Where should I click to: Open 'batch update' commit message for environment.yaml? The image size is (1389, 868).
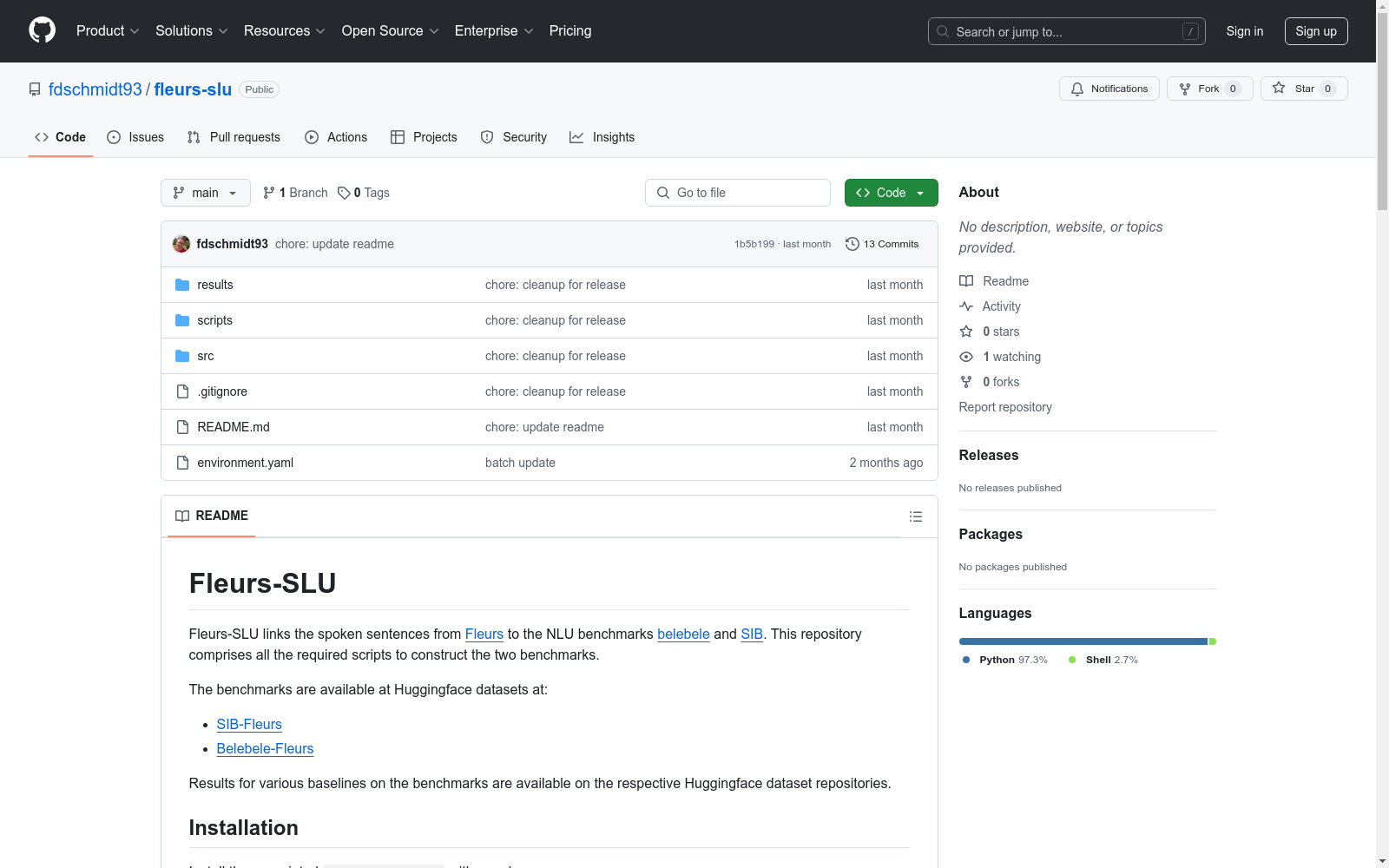click(x=520, y=463)
